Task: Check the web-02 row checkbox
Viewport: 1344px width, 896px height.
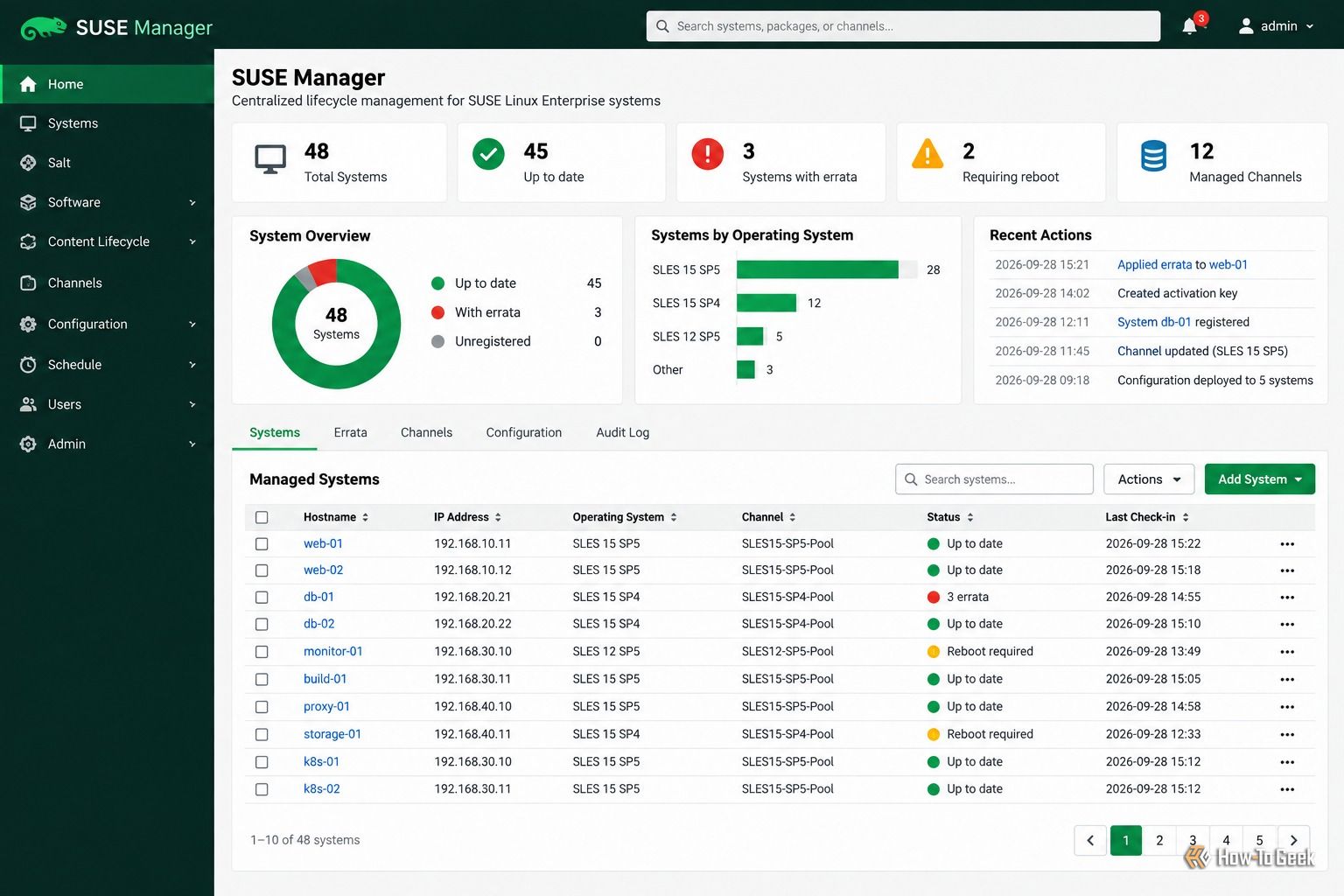Action: coord(262,570)
